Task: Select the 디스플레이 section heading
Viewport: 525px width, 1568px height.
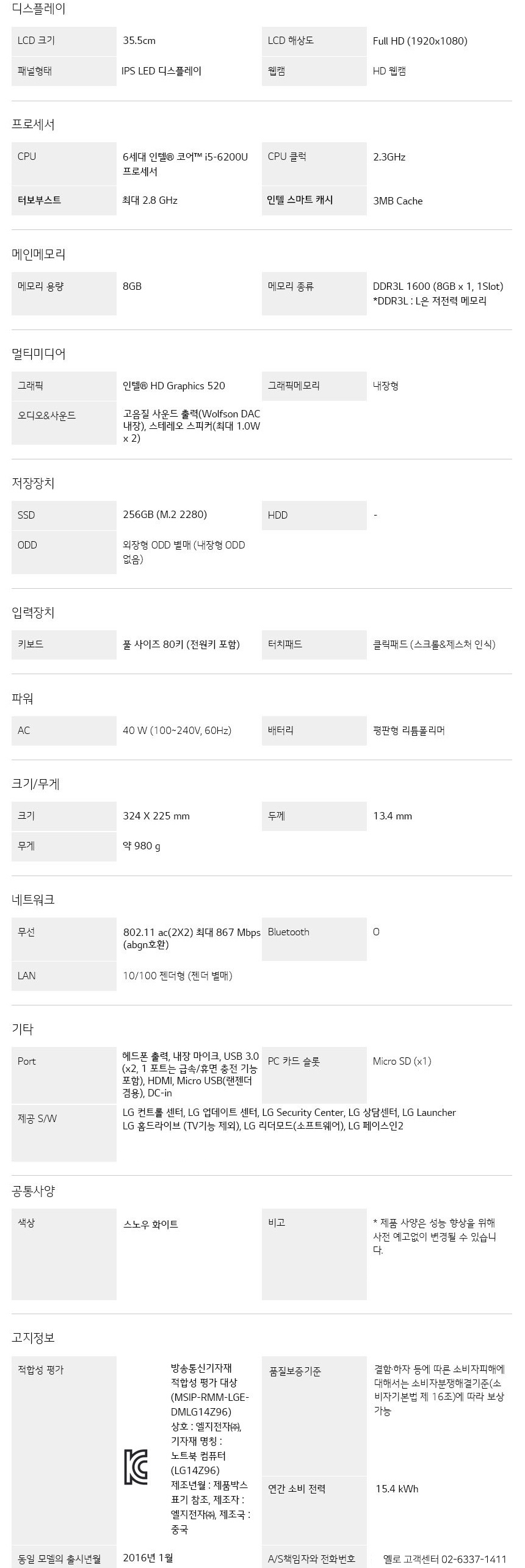Action: [x=38, y=9]
